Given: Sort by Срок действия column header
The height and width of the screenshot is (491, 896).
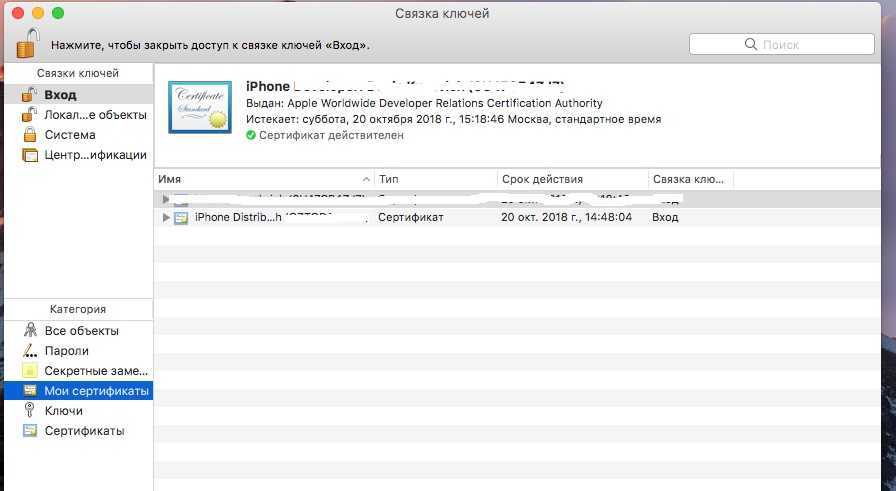Looking at the screenshot, I should 572,179.
